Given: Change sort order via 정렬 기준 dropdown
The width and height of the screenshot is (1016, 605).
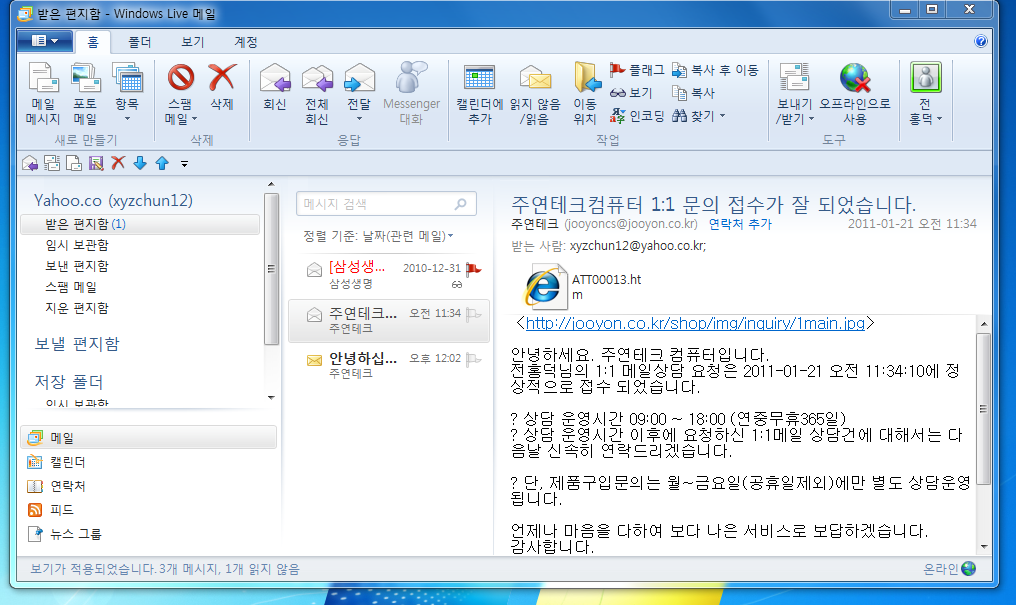Looking at the screenshot, I should (x=378, y=236).
